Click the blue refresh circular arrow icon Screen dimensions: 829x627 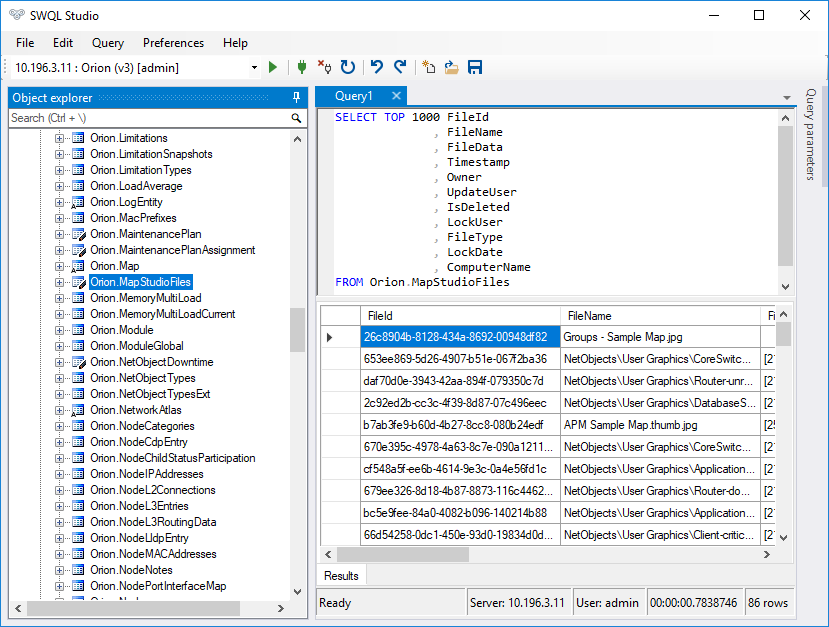coord(348,67)
